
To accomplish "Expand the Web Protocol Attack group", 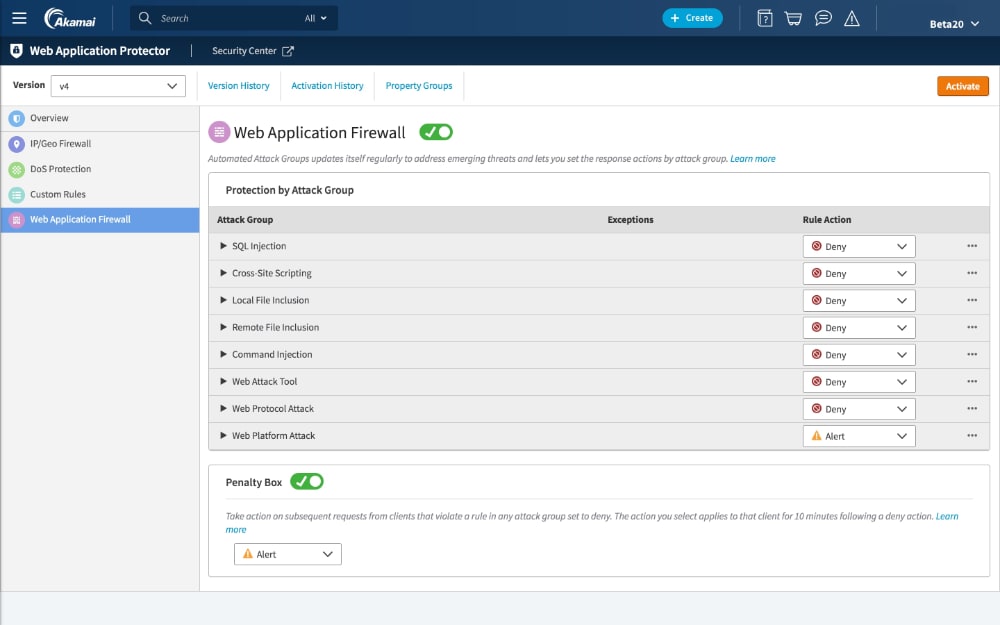I will tap(223, 408).
